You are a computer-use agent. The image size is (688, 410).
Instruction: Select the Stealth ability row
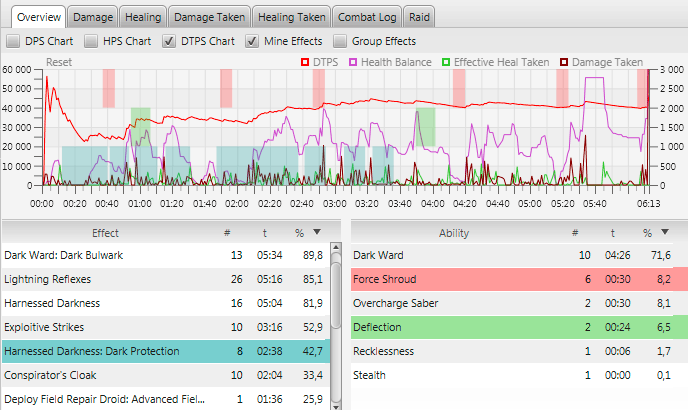pos(520,375)
